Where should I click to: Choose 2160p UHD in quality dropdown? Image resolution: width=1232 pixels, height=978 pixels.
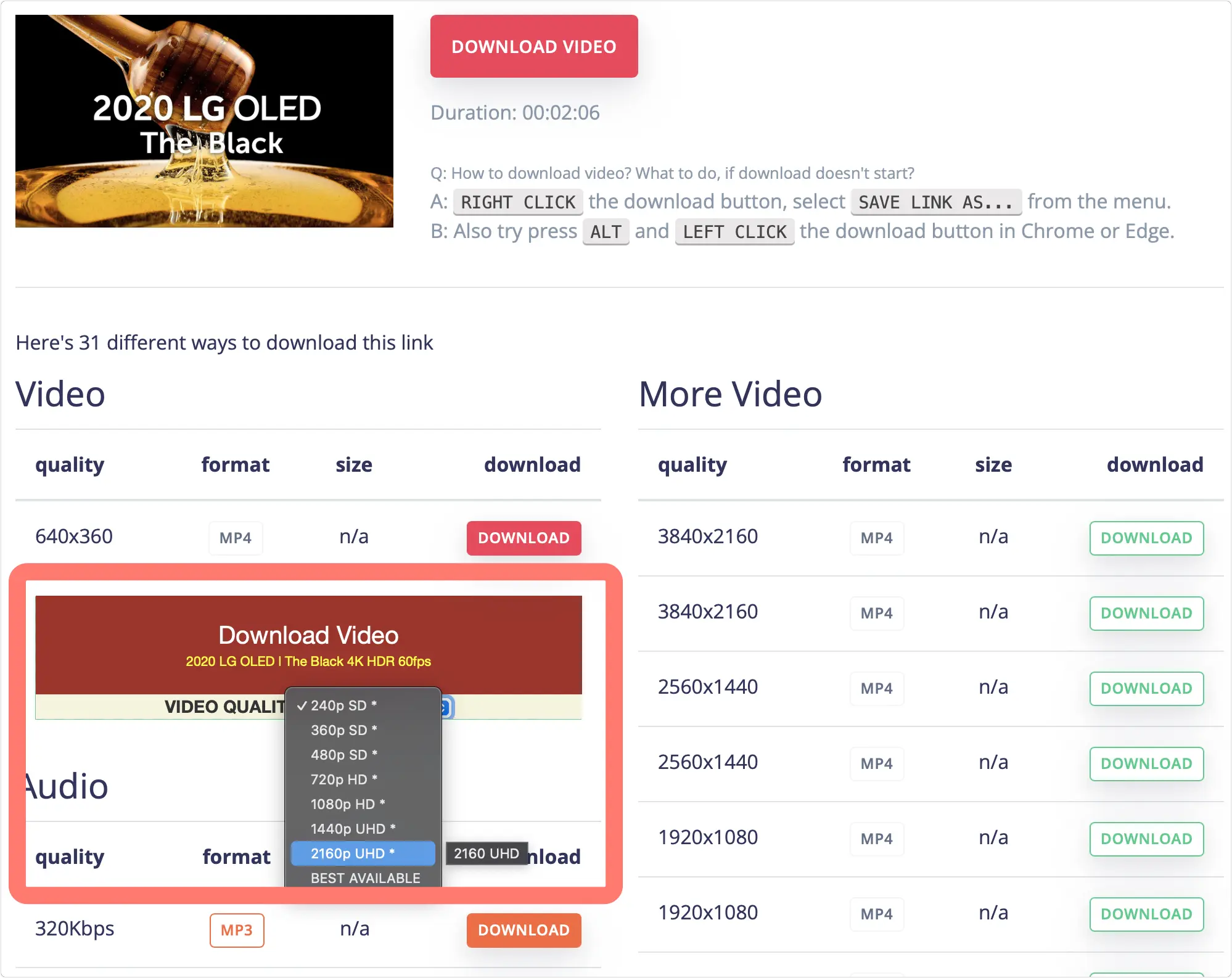point(363,853)
